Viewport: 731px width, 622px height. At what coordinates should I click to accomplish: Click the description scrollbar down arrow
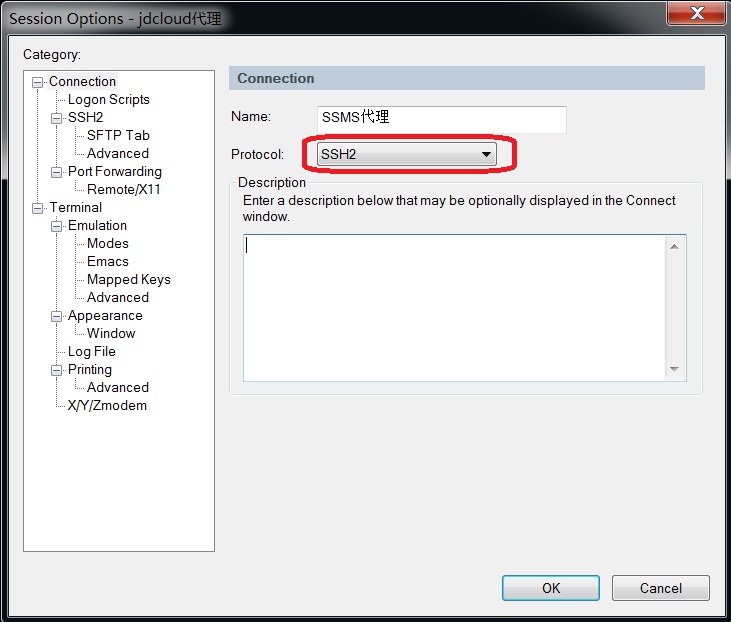point(674,369)
